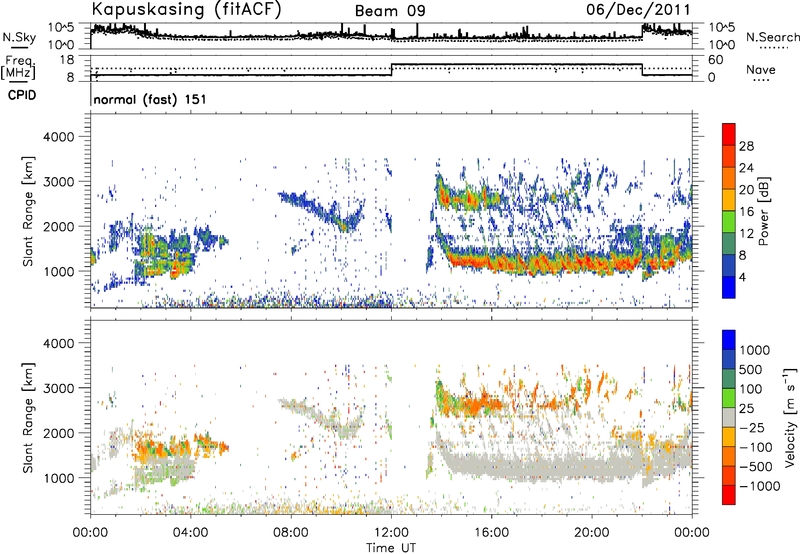This screenshot has width=800, height=554.
Task: Select the "Freq. [MHz]" axis label
Action: click(x=18, y=67)
